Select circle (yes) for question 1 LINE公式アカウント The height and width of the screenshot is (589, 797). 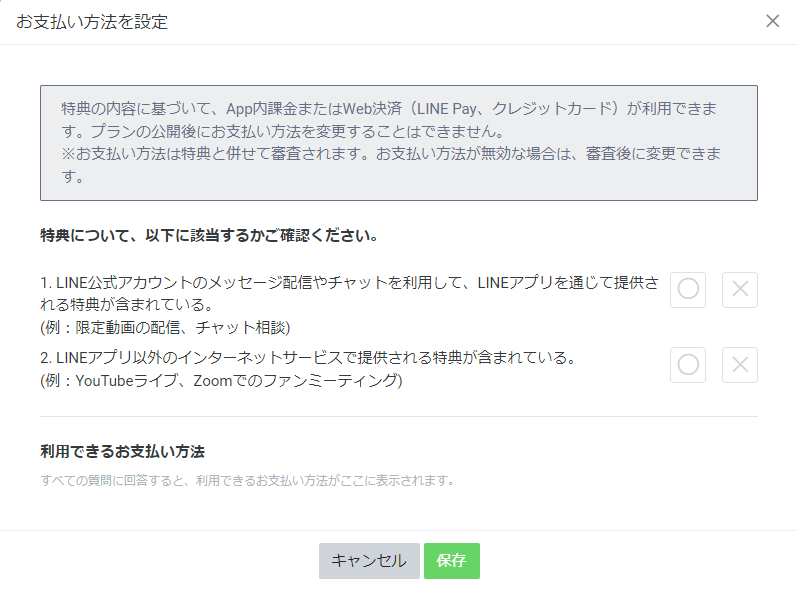(x=688, y=290)
